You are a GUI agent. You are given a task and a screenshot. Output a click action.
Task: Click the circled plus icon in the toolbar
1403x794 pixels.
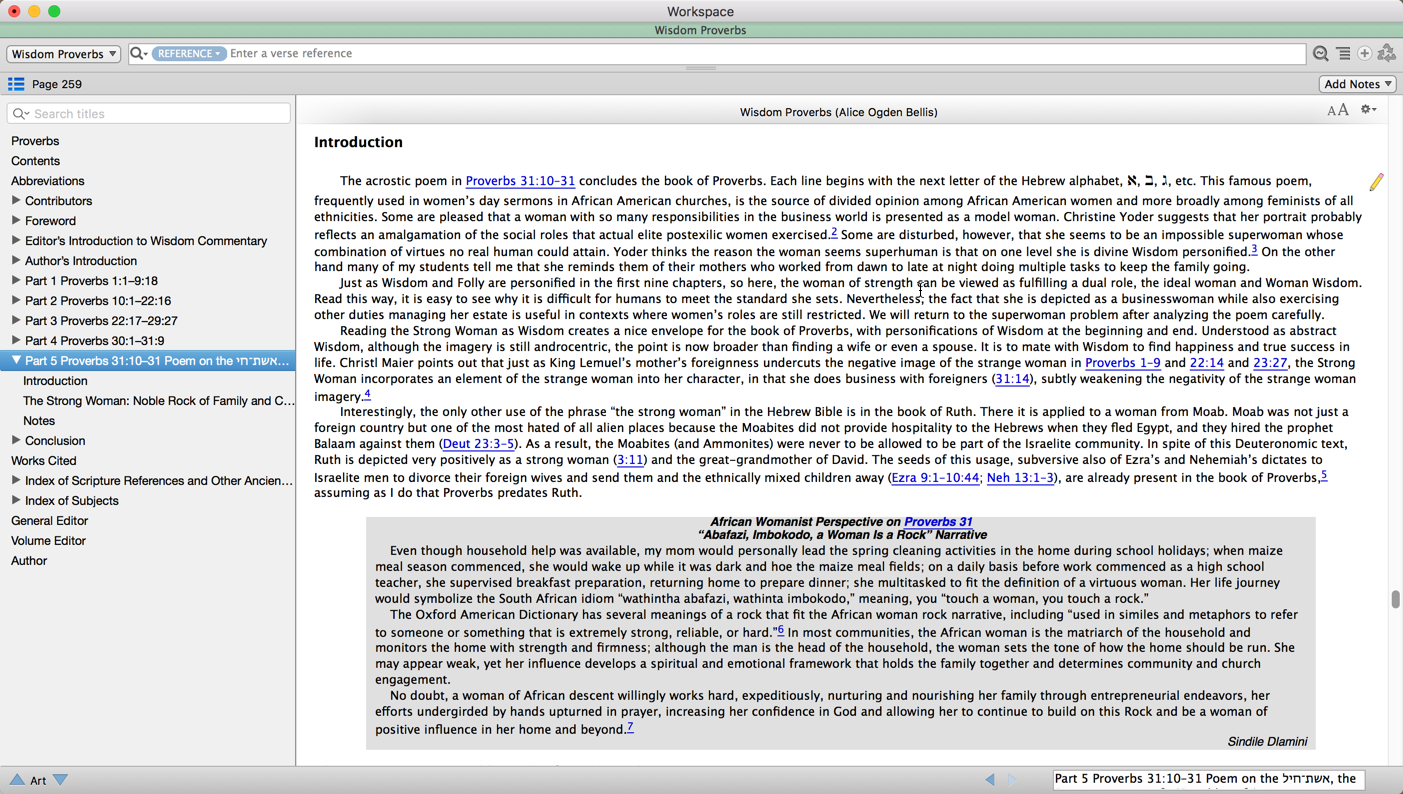1364,54
